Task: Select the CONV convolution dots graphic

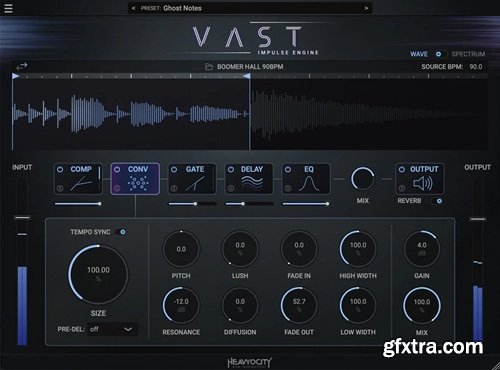Action: pos(138,184)
